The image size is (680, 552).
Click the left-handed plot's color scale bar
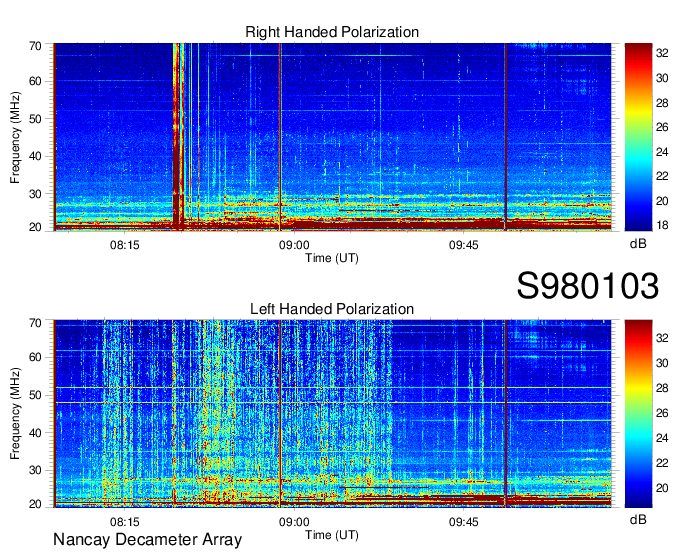638,414
